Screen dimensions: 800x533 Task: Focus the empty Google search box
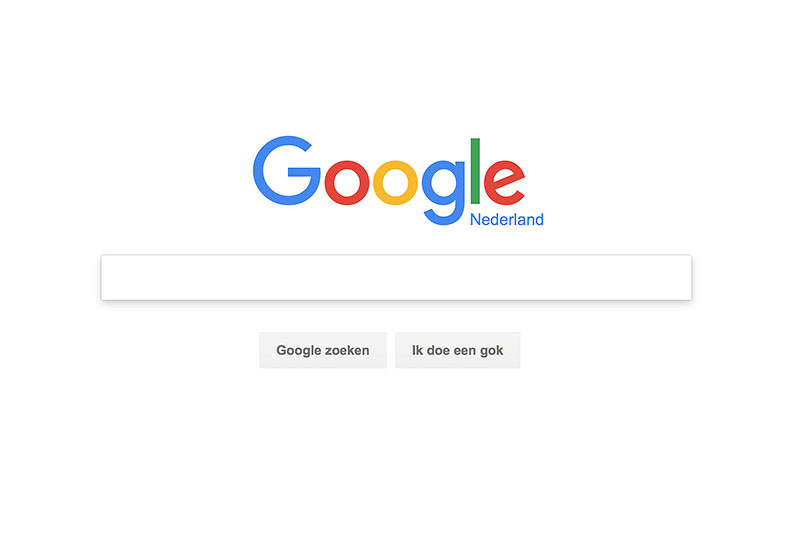396,277
